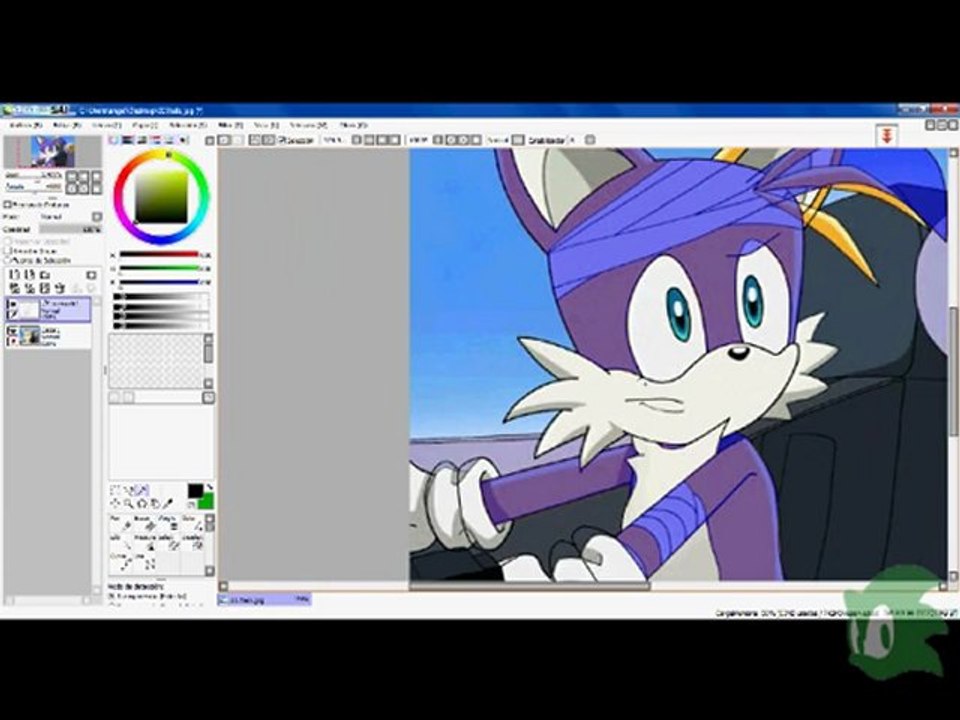960x720 pixels.
Task: Create a new layer folder
Action: click(45, 275)
